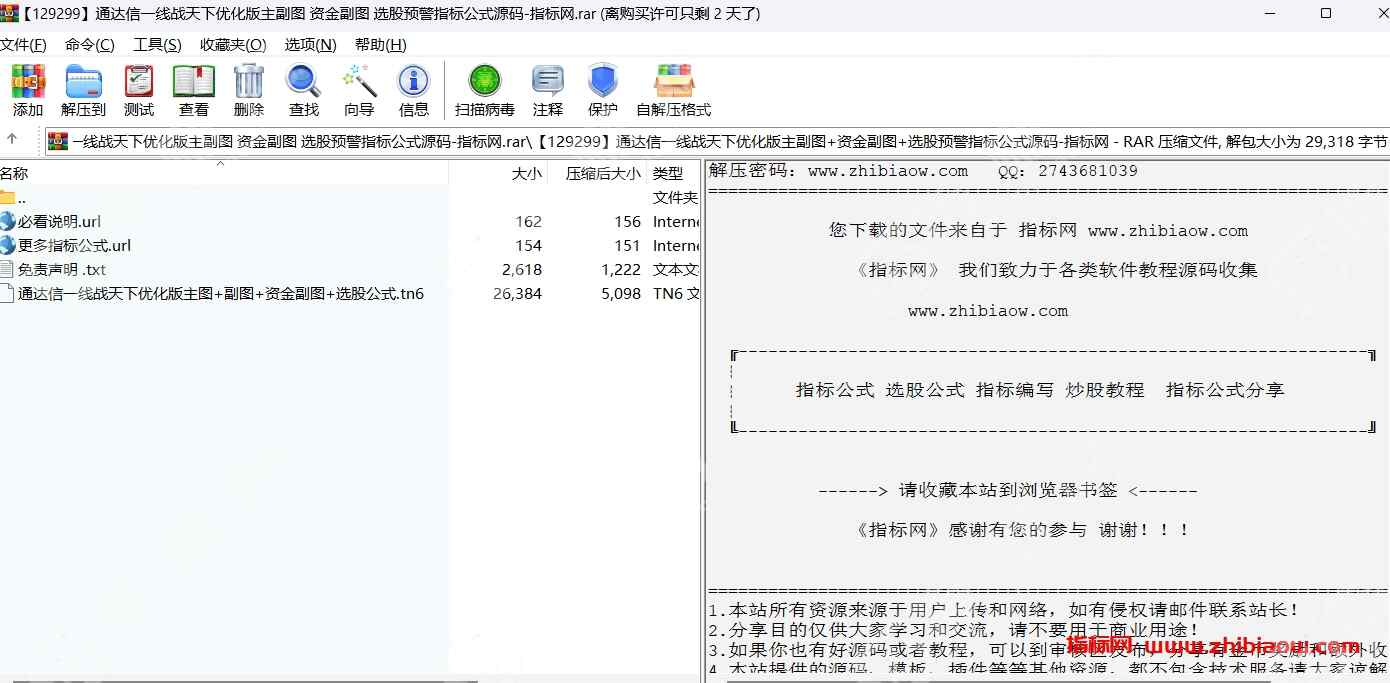Image resolution: width=1390 pixels, height=683 pixels.
Task: Click the 查看 (View) book icon
Action: pyautogui.click(x=194, y=90)
